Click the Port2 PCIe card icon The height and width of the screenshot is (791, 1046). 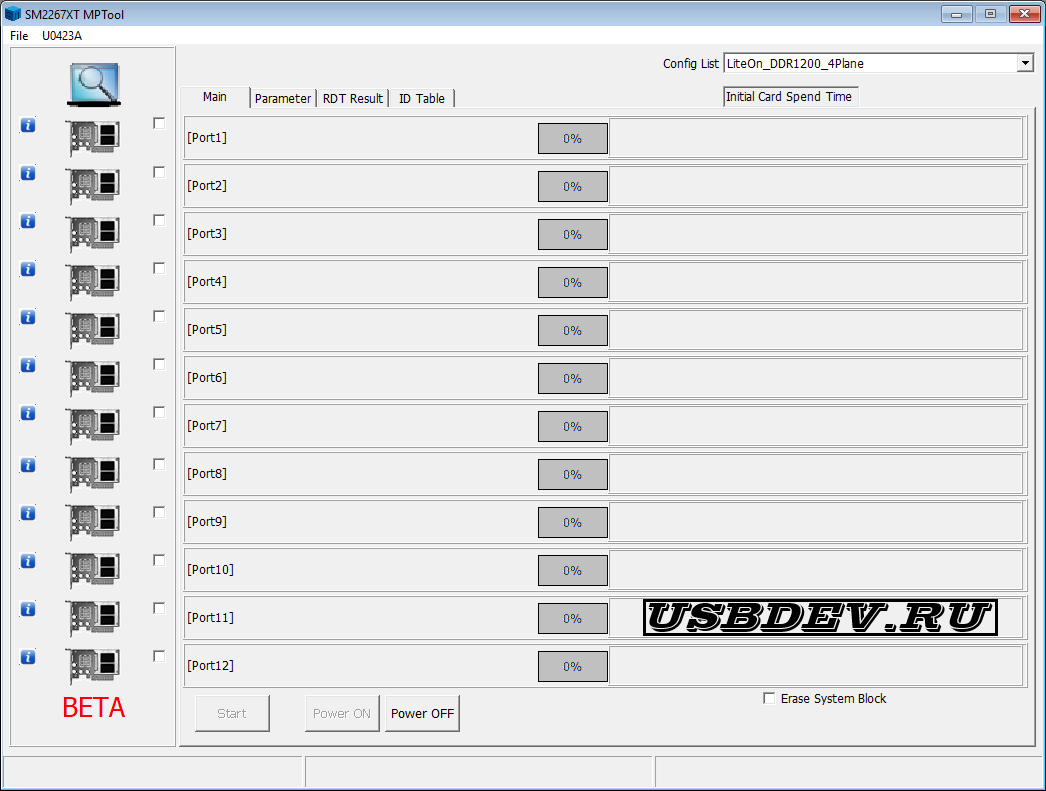tap(93, 185)
